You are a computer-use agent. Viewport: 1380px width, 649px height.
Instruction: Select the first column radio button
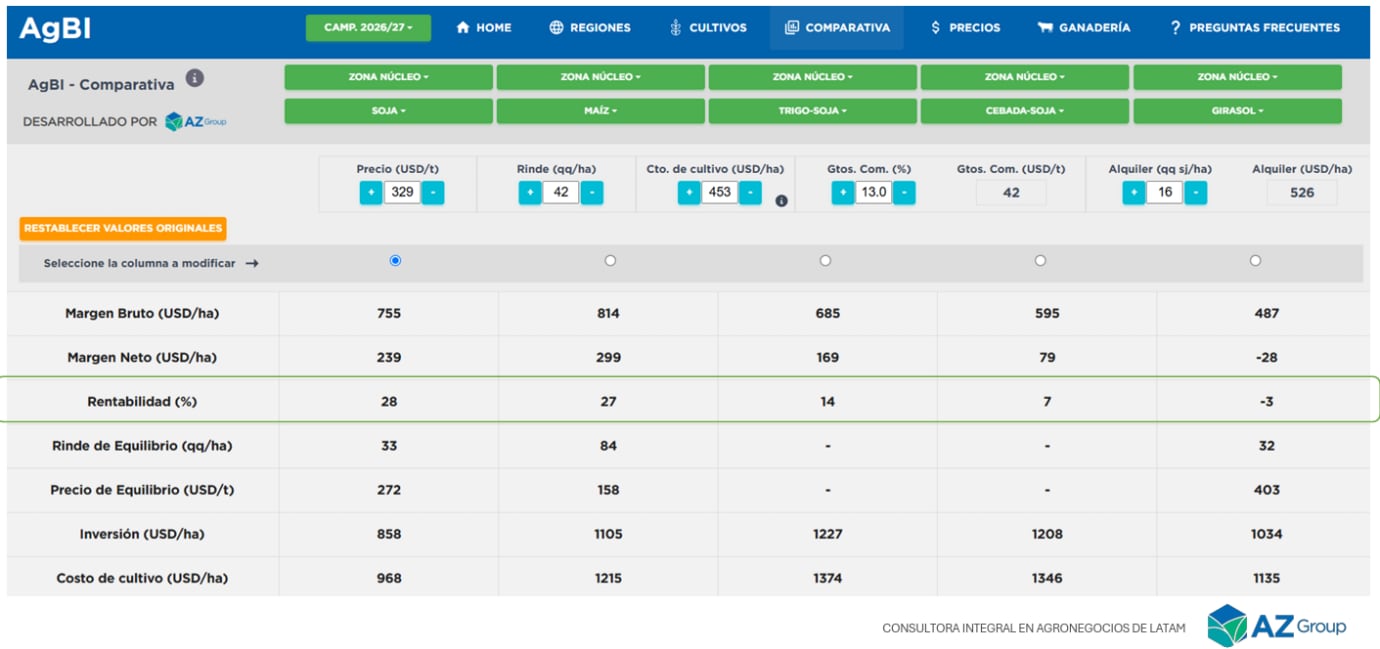coord(395,261)
